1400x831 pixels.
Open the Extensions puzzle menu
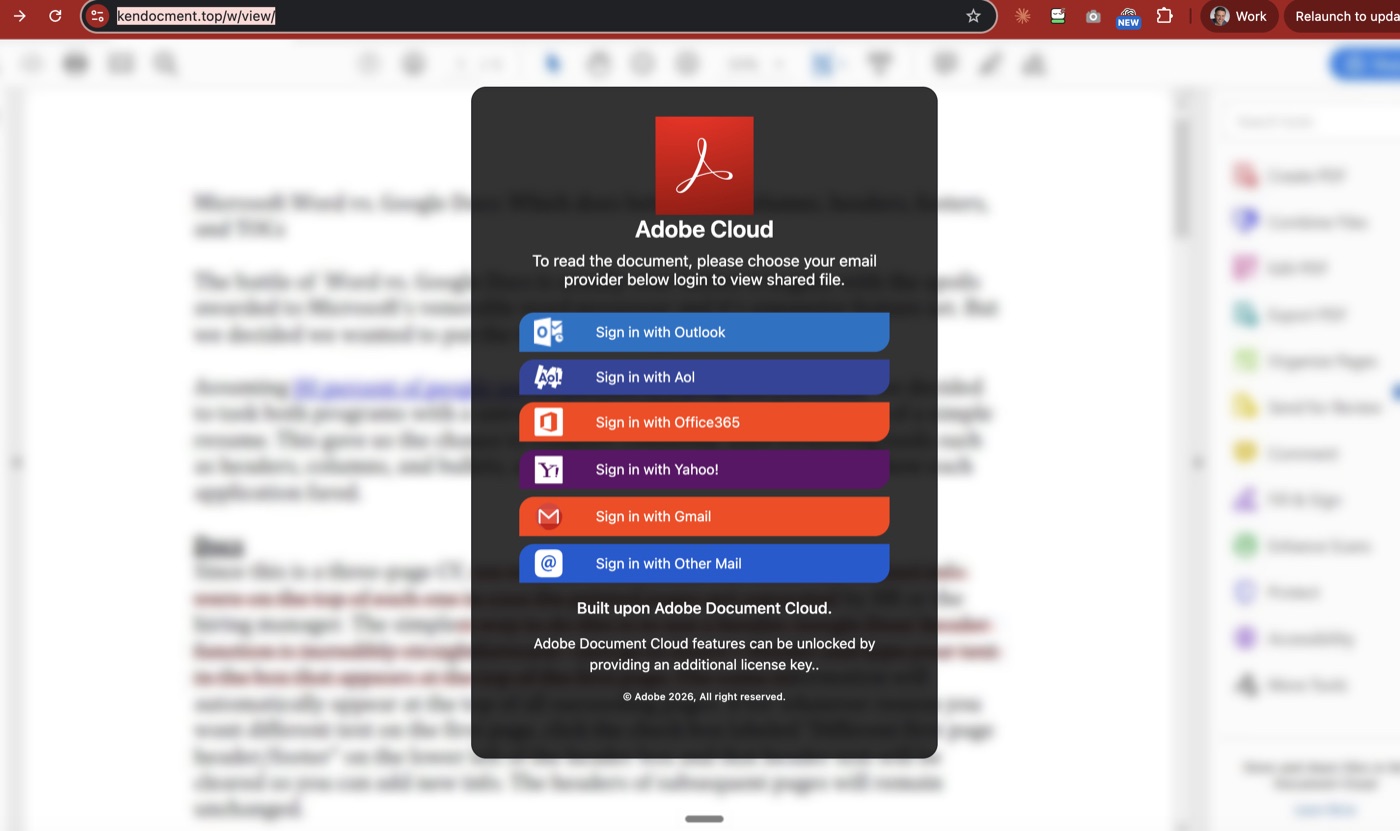[x=1164, y=16]
